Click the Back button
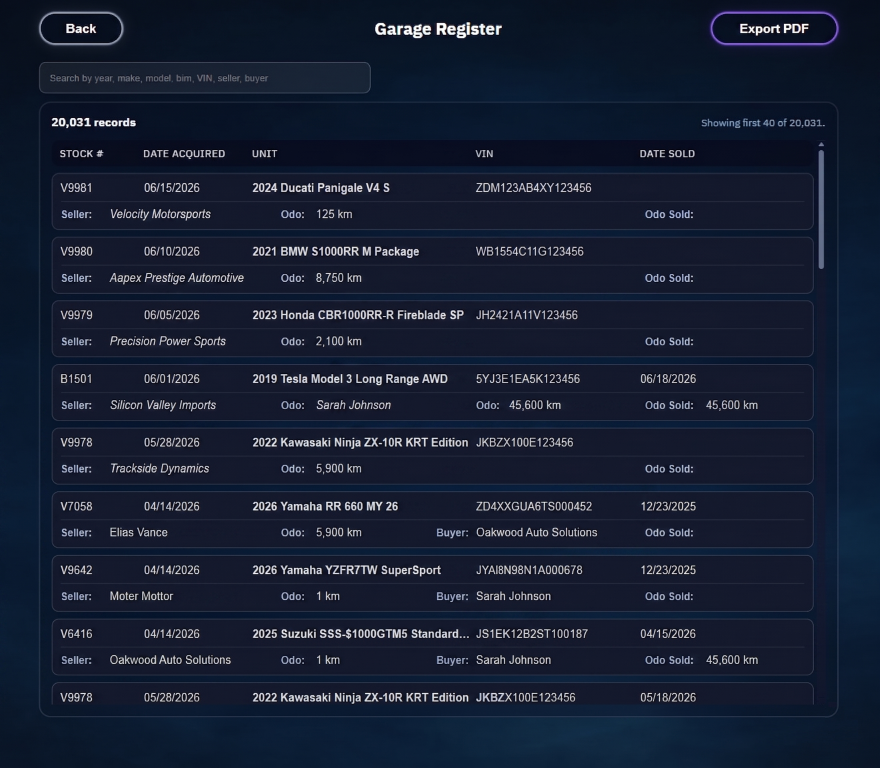The width and height of the screenshot is (880, 768). pyautogui.click(x=80, y=28)
